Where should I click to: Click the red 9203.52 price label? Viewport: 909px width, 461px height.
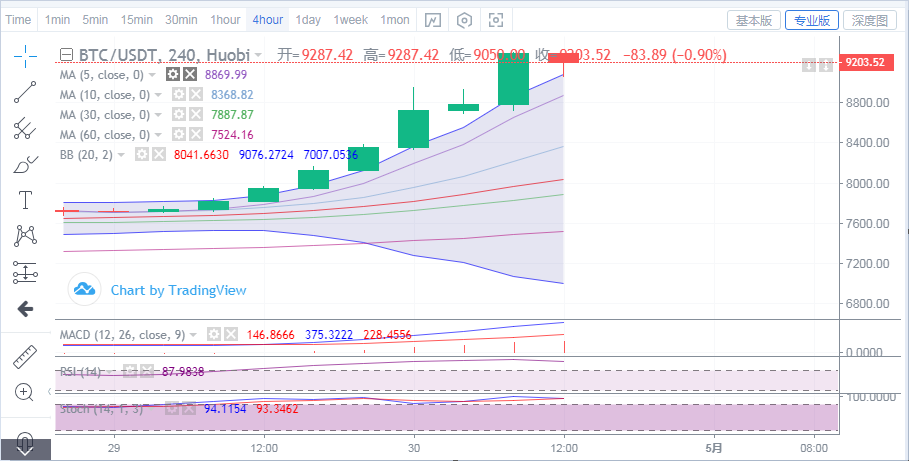coord(868,62)
